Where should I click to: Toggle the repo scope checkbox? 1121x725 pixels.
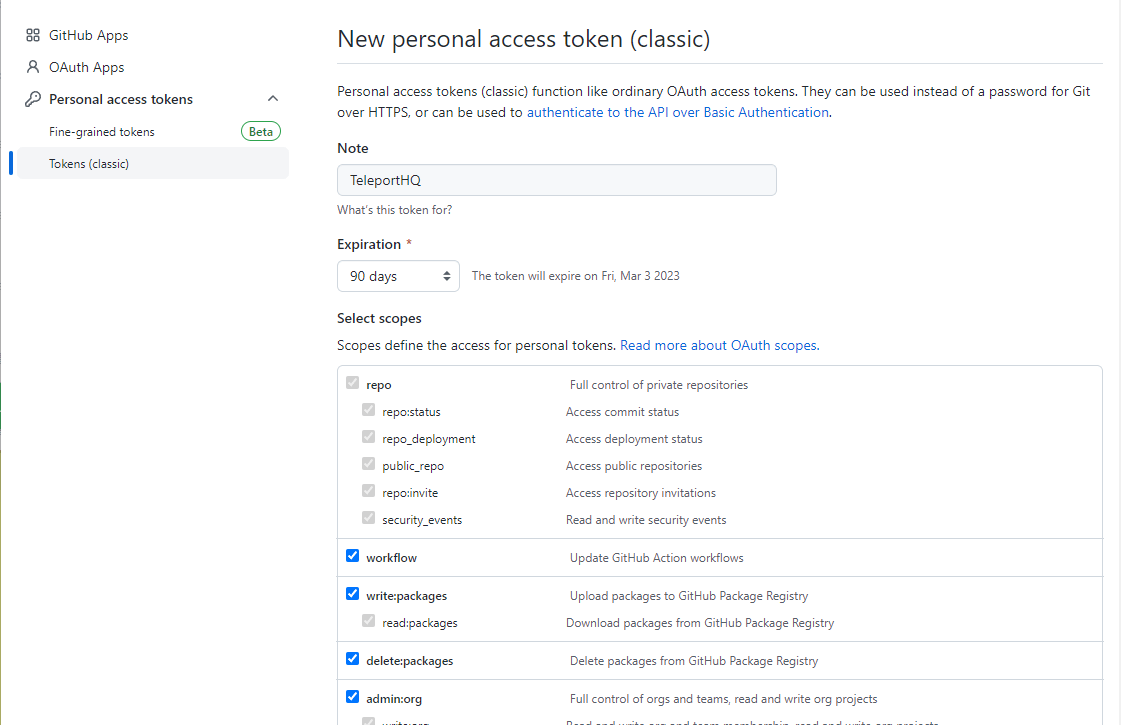click(x=352, y=383)
